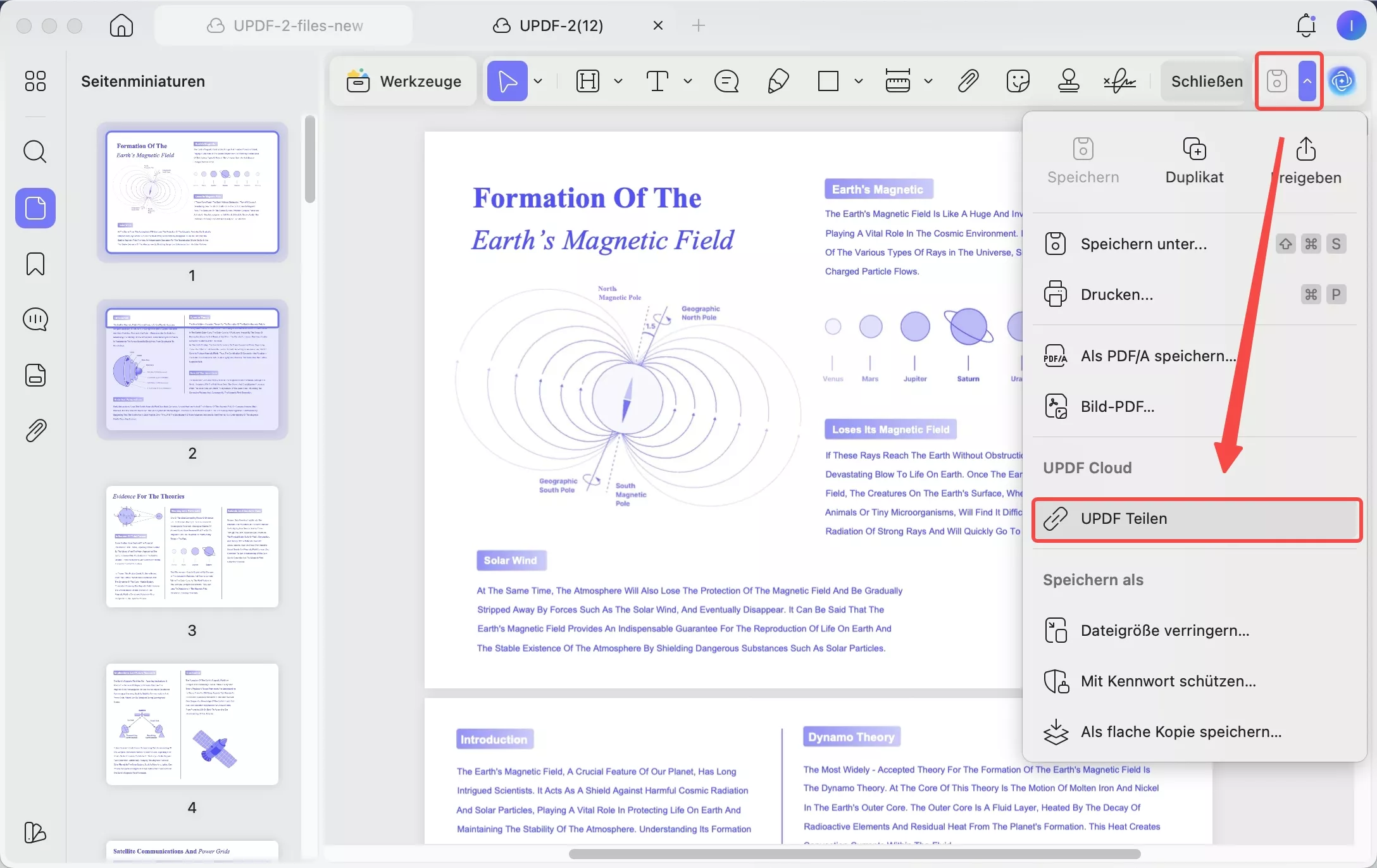
Task: Click Freigeben share option
Action: 1306,161
